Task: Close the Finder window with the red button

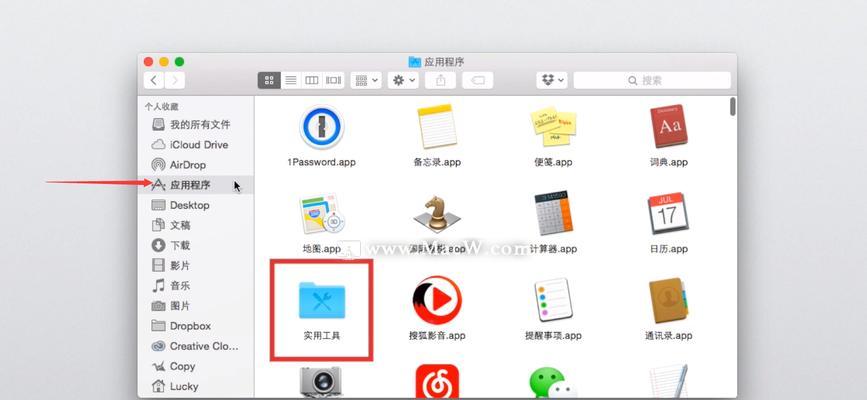Action: [x=148, y=61]
